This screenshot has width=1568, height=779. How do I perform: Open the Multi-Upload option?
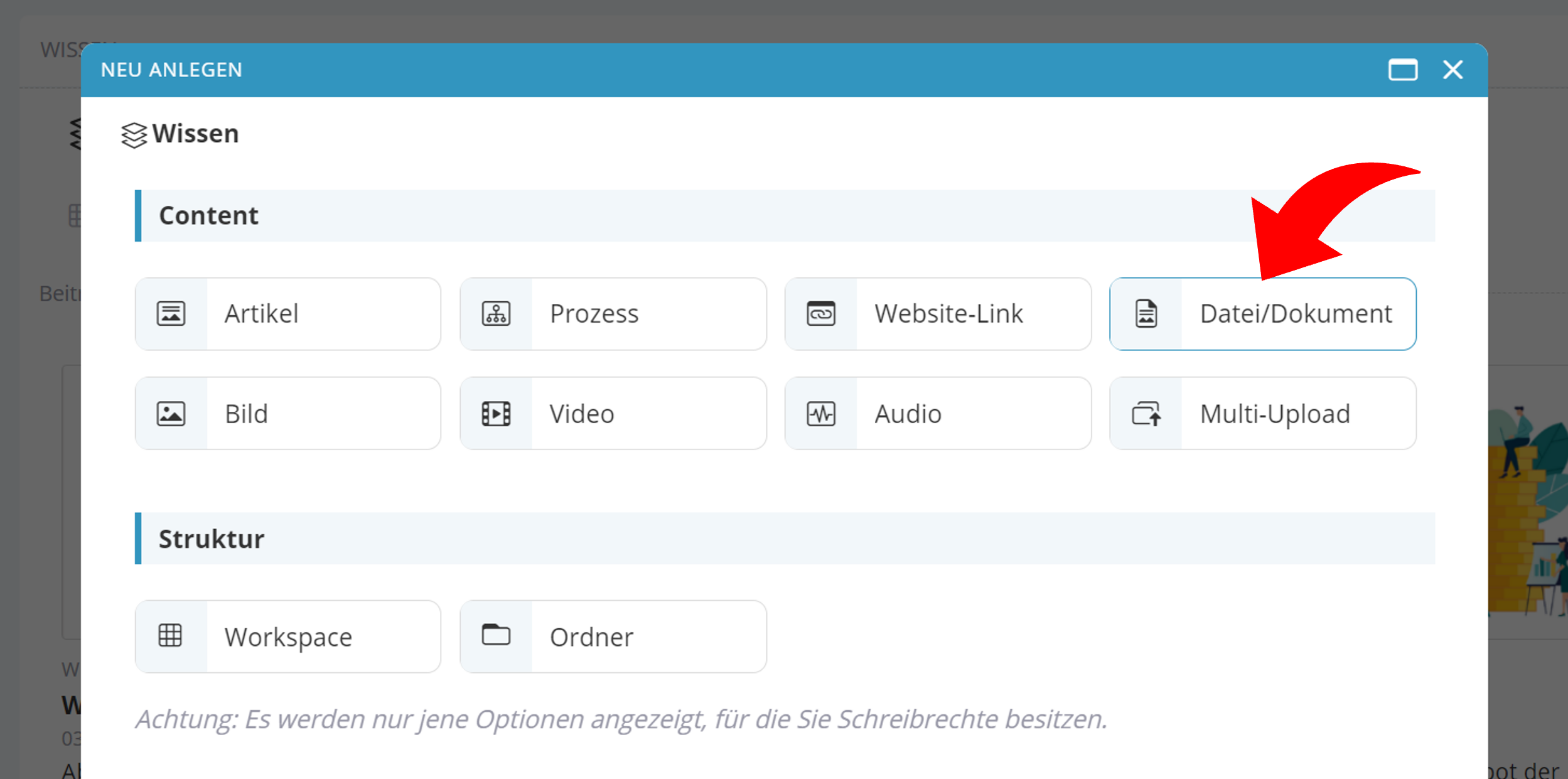pos(1263,413)
